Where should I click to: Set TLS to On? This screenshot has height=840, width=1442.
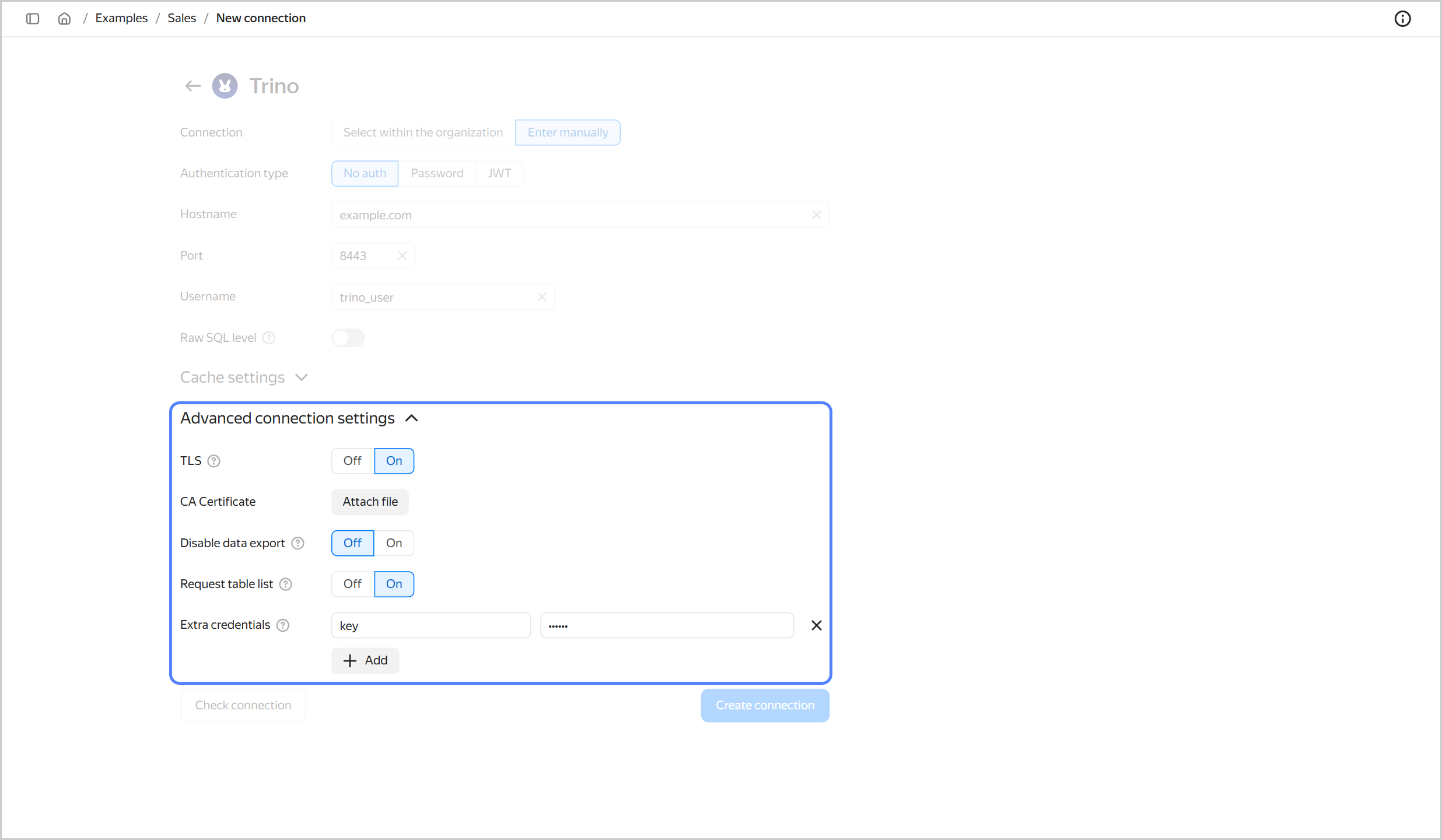coord(394,461)
